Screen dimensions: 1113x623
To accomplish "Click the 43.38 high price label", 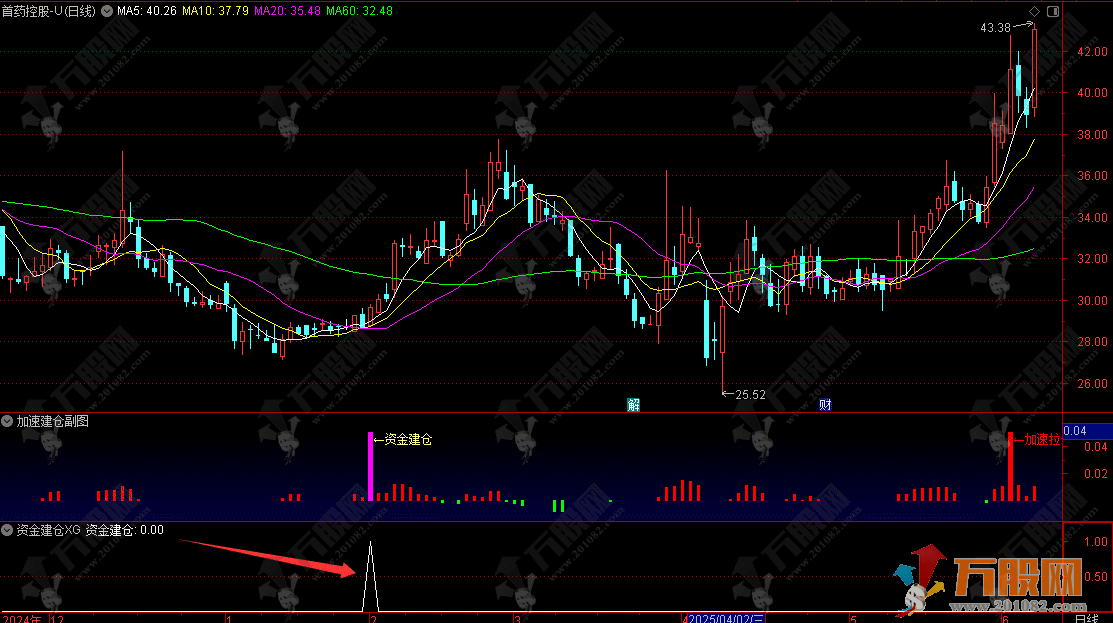I will point(996,28).
